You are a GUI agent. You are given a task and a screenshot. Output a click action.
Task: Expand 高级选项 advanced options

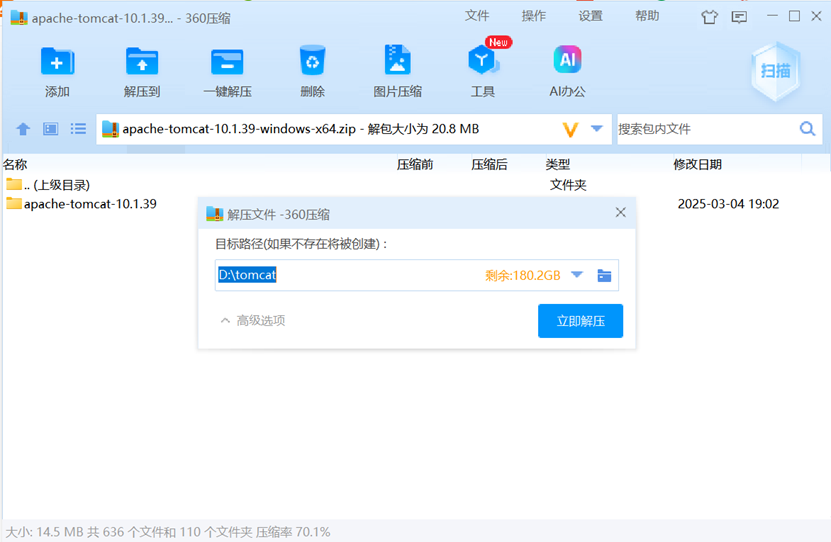click(253, 321)
